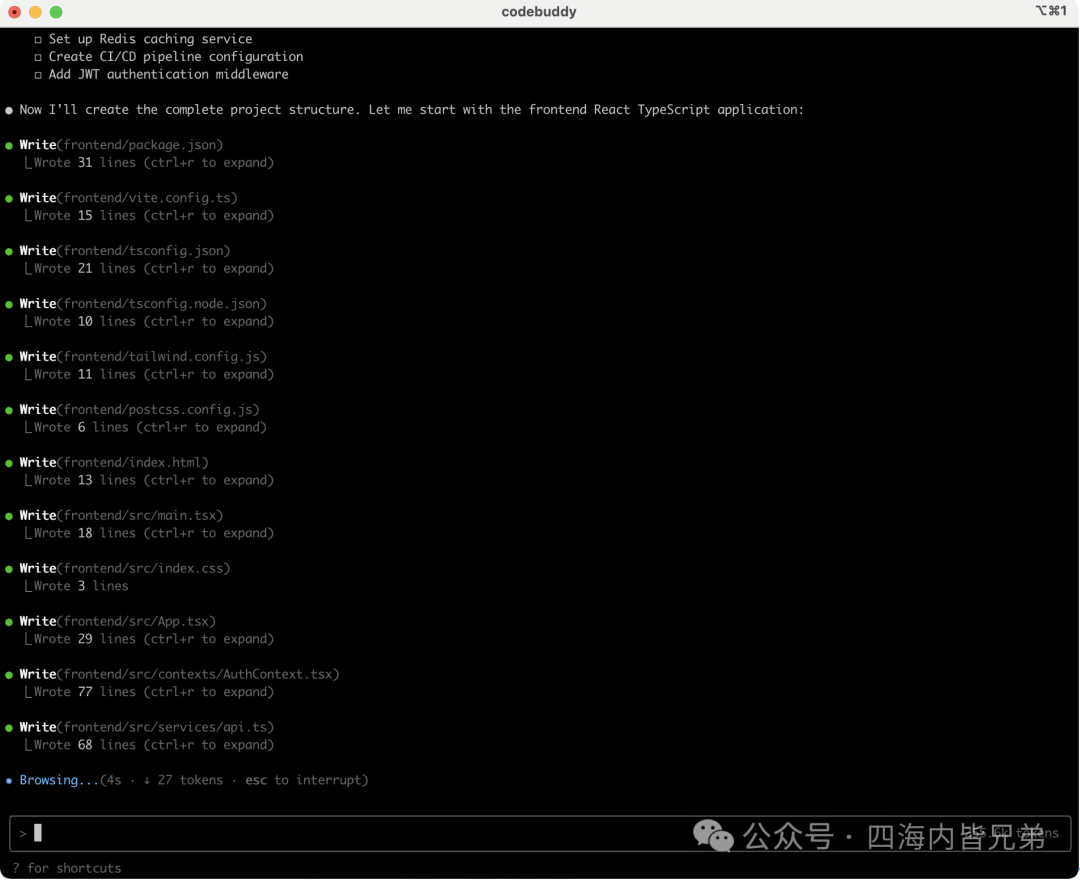Click the 'Write(frontend/src/contexts/AuthContext.tsx)' line
The width and height of the screenshot is (1080, 880).
[x=179, y=675]
